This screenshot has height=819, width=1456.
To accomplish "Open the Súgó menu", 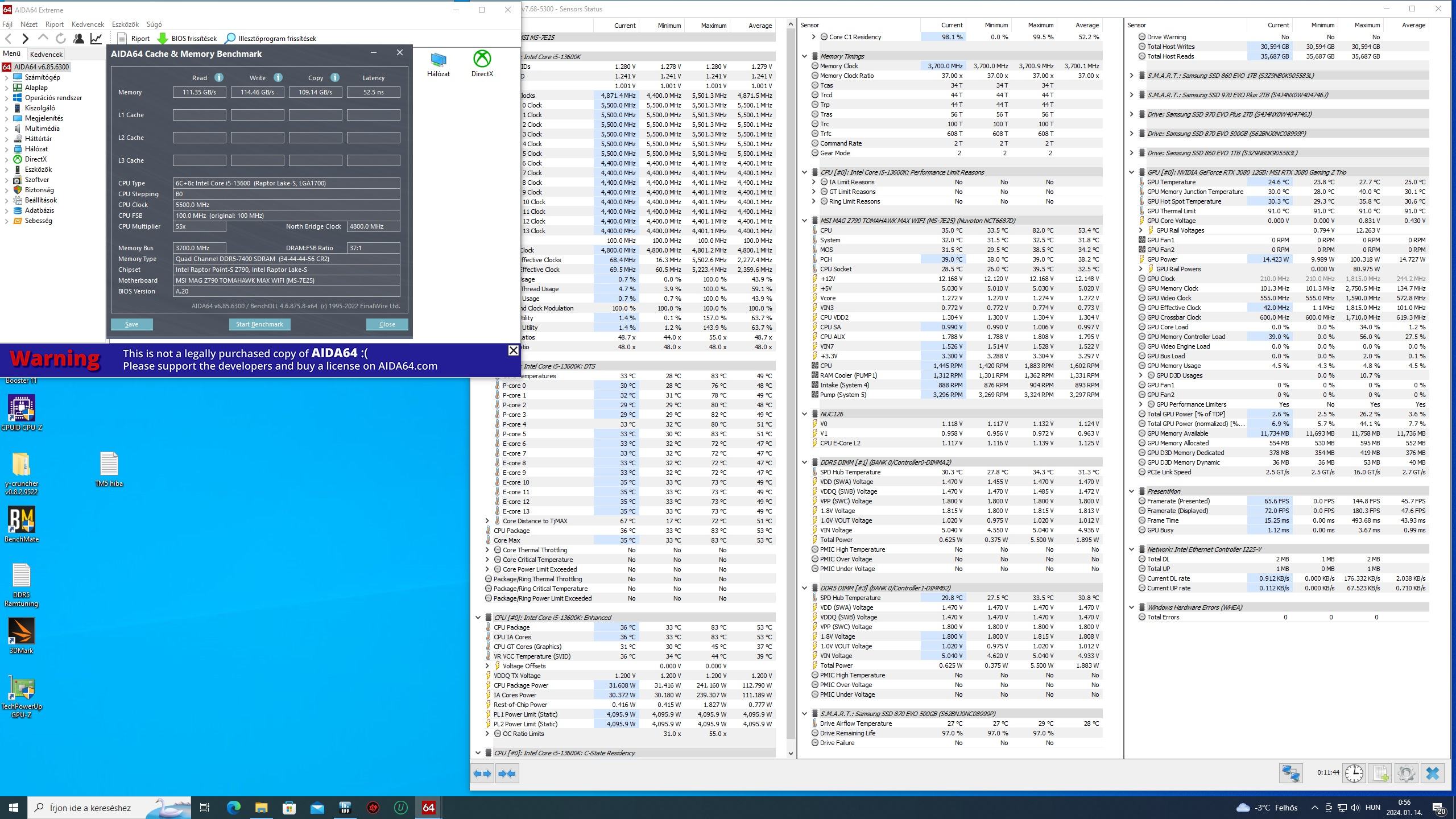I will [154, 24].
